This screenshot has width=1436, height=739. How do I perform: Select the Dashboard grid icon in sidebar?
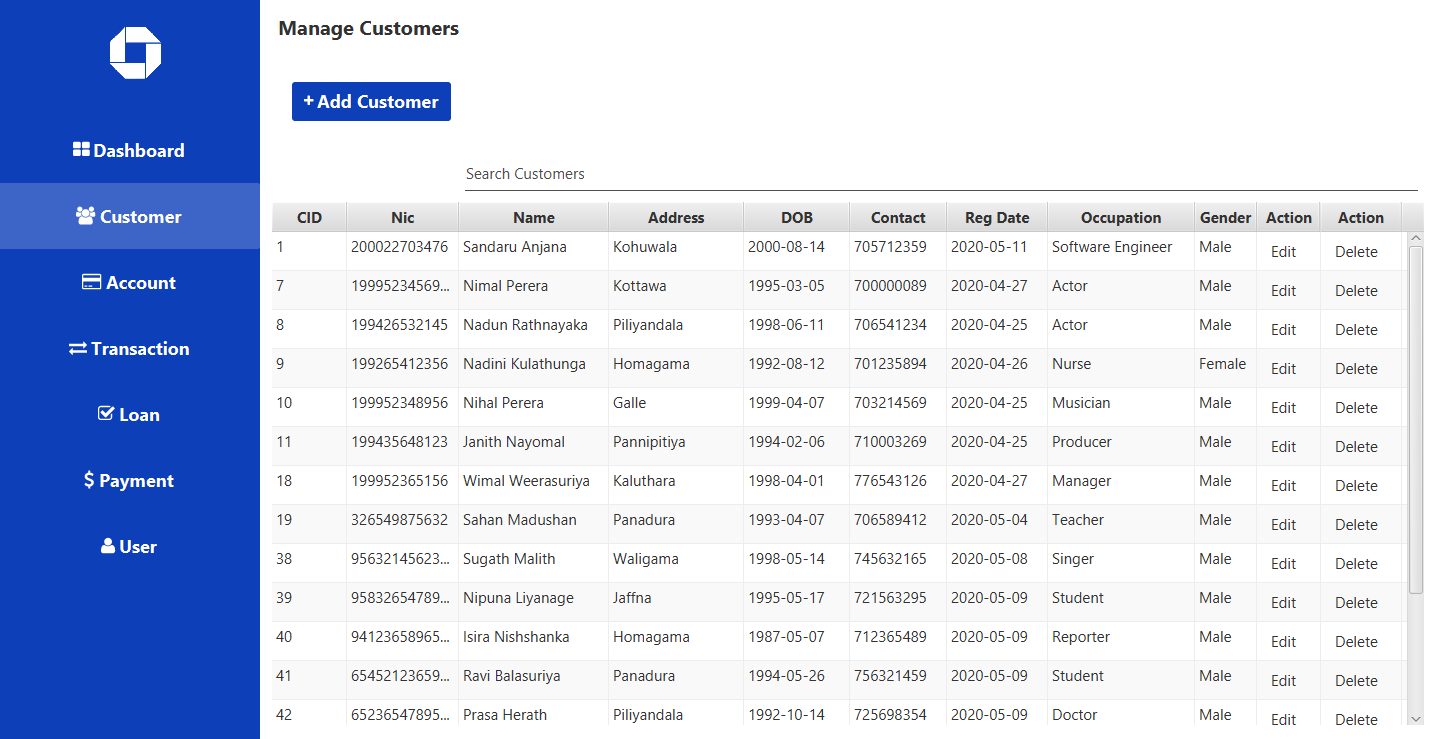[x=80, y=148]
